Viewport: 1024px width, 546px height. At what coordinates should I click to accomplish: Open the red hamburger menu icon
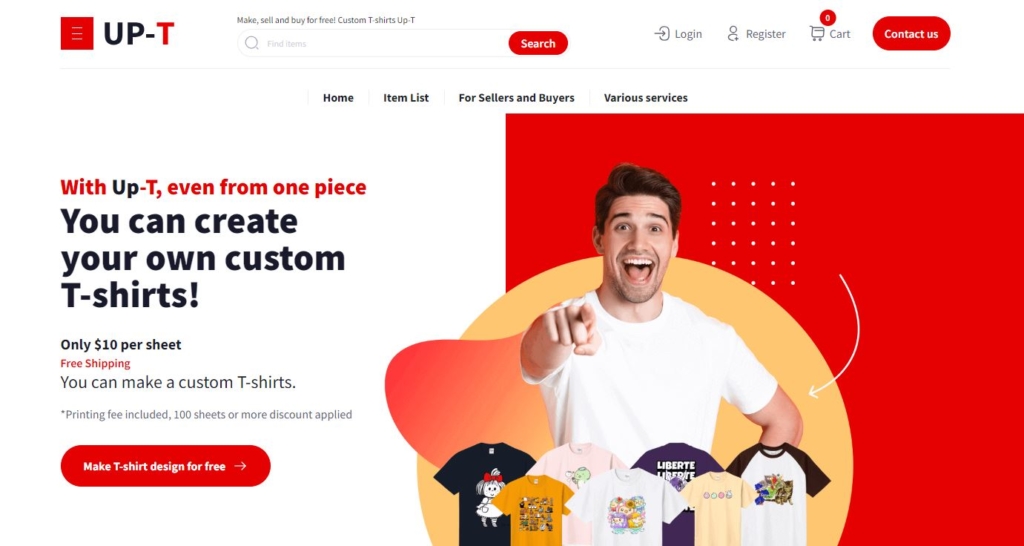pos(77,33)
